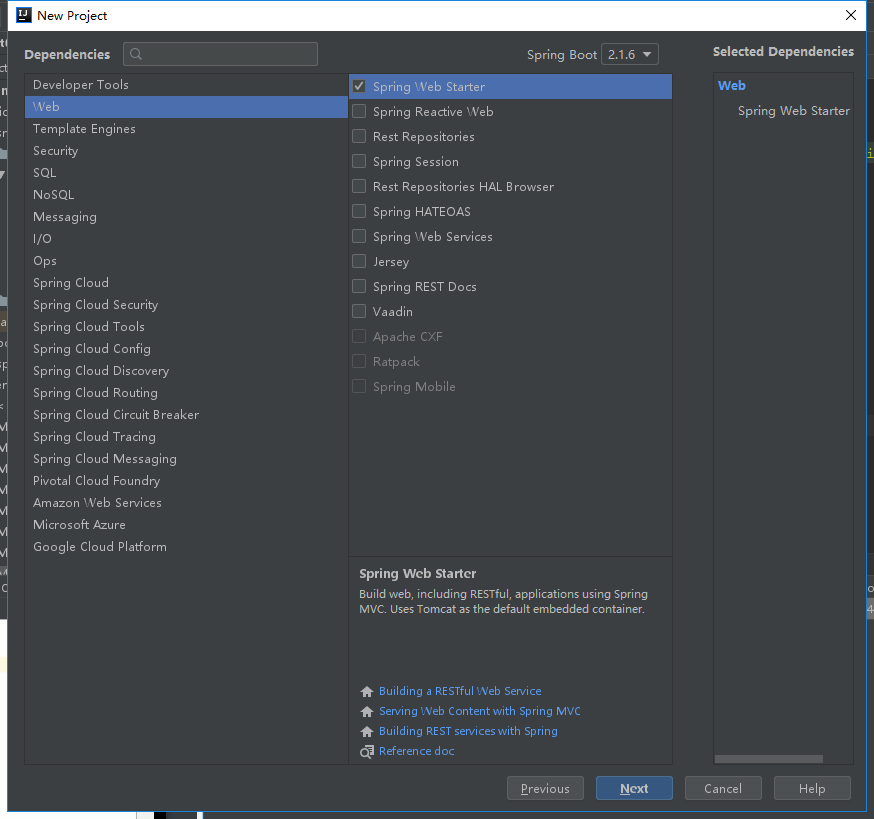Image resolution: width=874 pixels, height=819 pixels.
Task: Open the Reference doc link
Action: [x=416, y=752]
